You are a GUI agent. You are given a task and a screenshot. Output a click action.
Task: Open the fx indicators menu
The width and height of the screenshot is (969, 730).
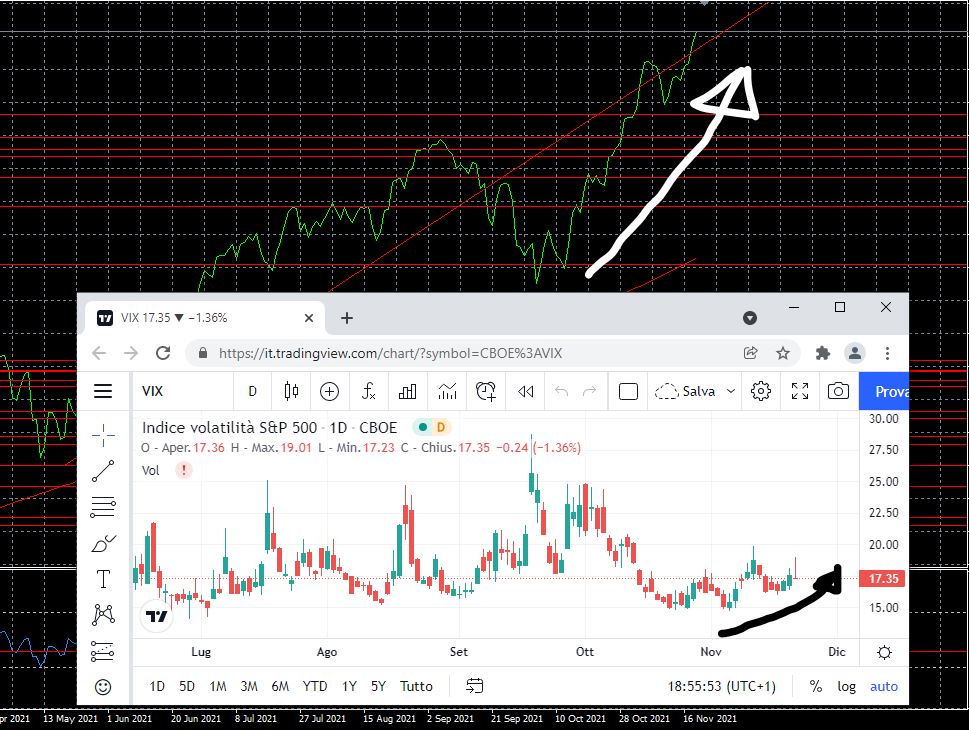(x=368, y=391)
